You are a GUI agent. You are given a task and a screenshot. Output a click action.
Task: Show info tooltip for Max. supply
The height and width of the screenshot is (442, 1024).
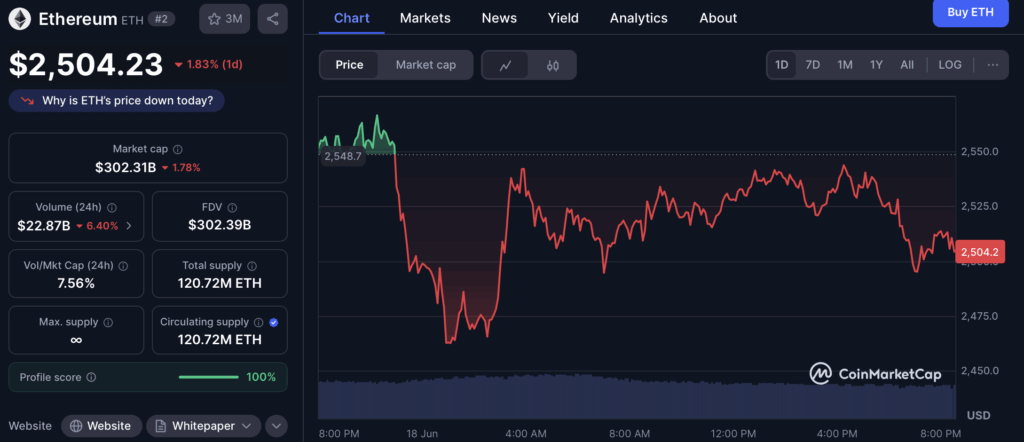[x=107, y=323]
